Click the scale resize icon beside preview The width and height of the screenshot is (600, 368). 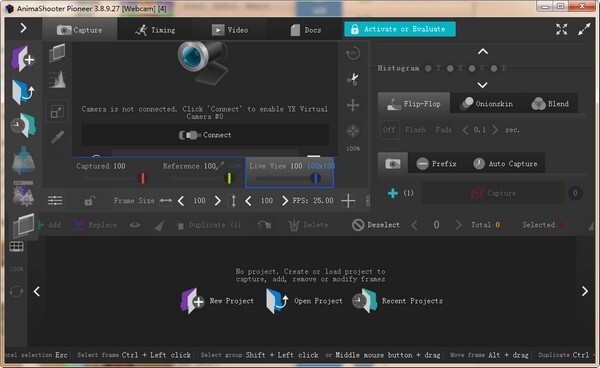(x=57, y=112)
